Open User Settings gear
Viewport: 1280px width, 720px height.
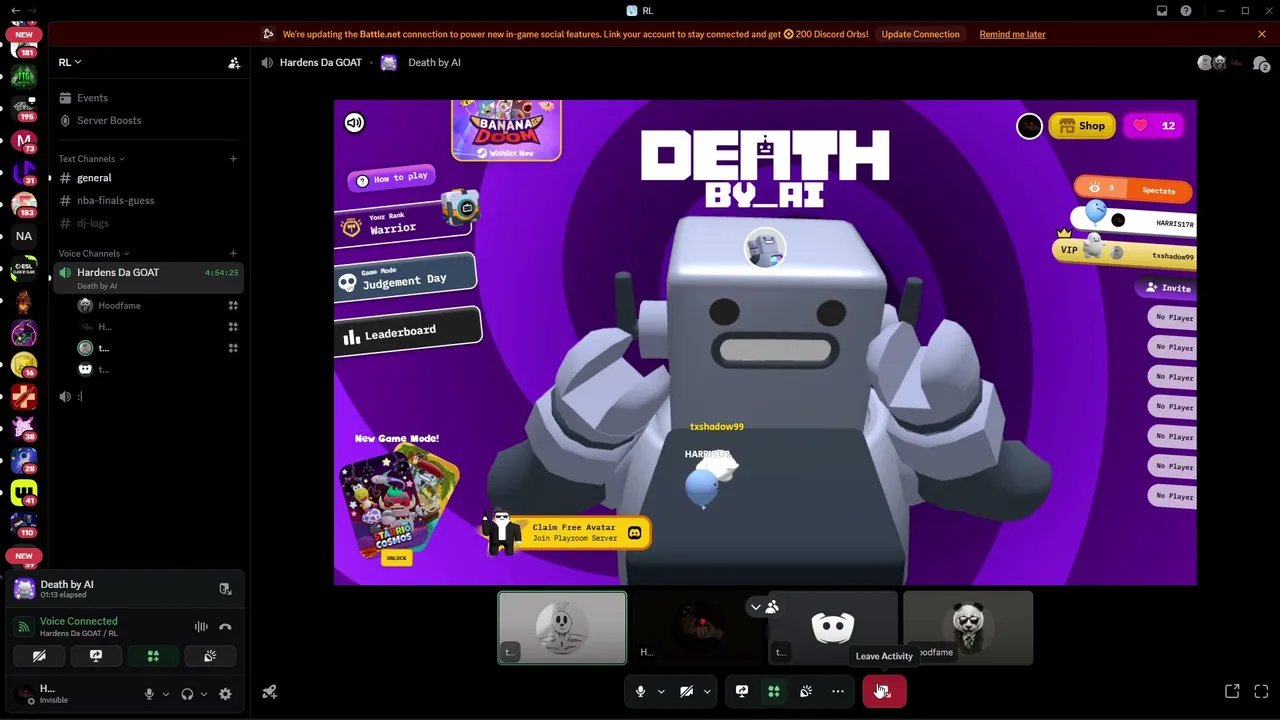click(x=225, y=694)
